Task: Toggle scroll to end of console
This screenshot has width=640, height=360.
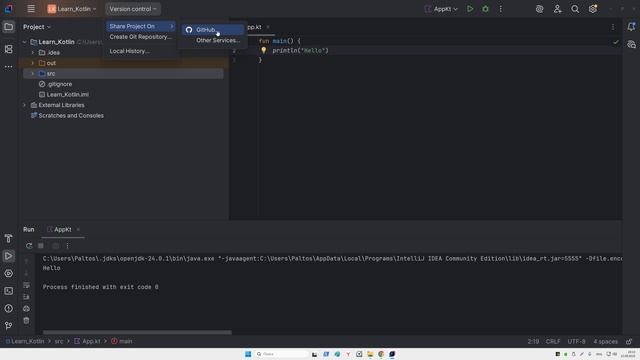Action: tap(26, 297)
